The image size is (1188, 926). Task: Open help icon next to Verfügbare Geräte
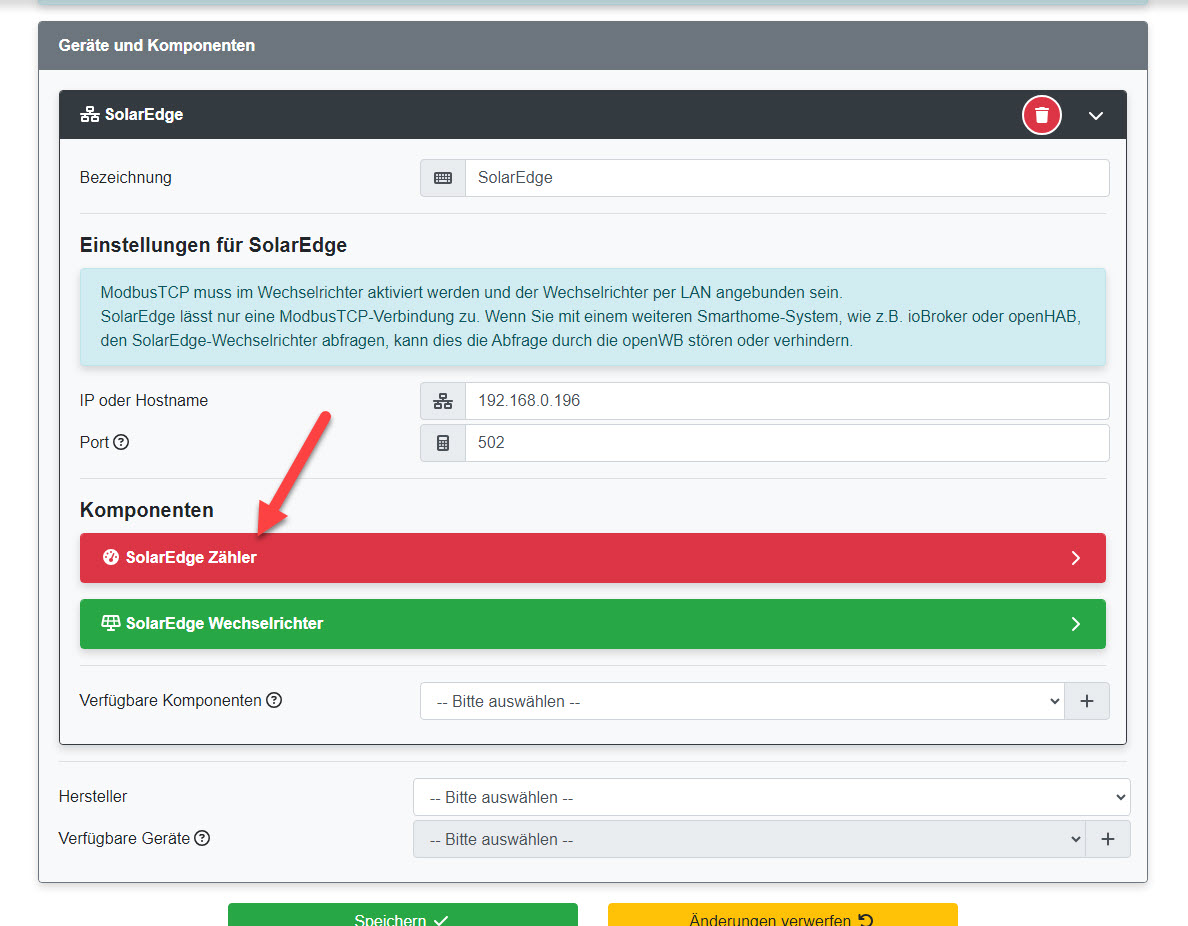click(202, 838)
